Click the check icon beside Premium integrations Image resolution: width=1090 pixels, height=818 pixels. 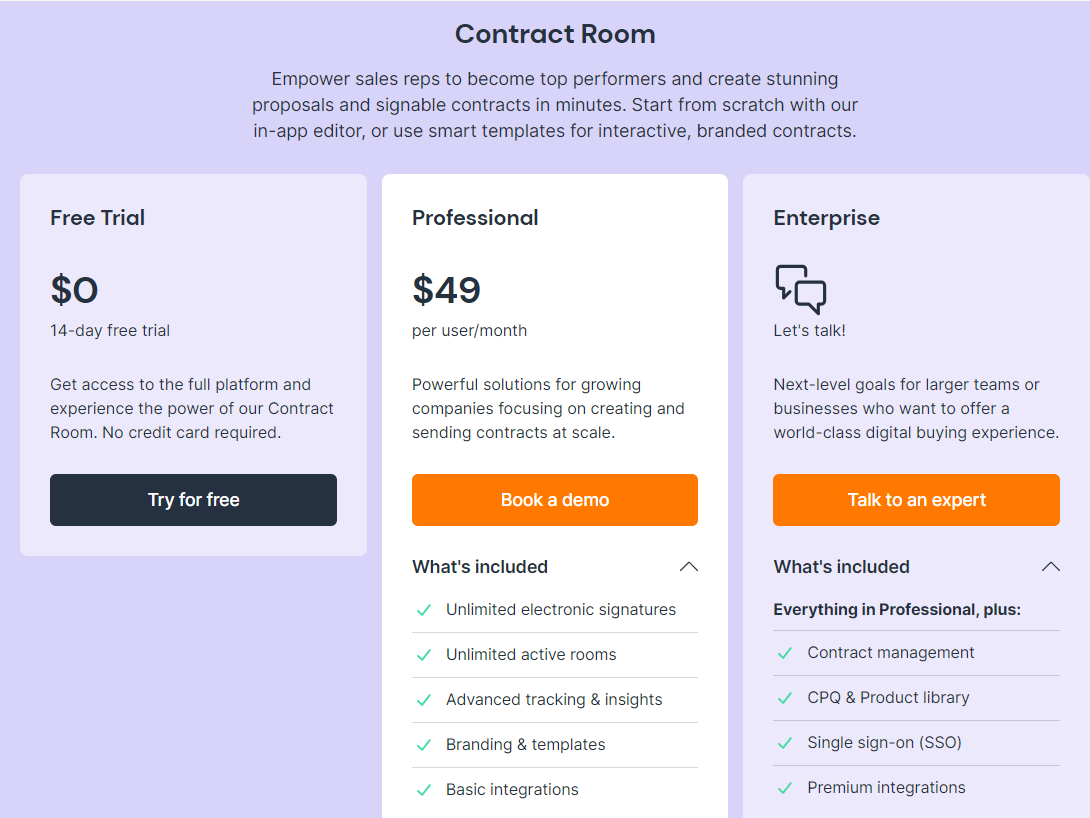787,787
